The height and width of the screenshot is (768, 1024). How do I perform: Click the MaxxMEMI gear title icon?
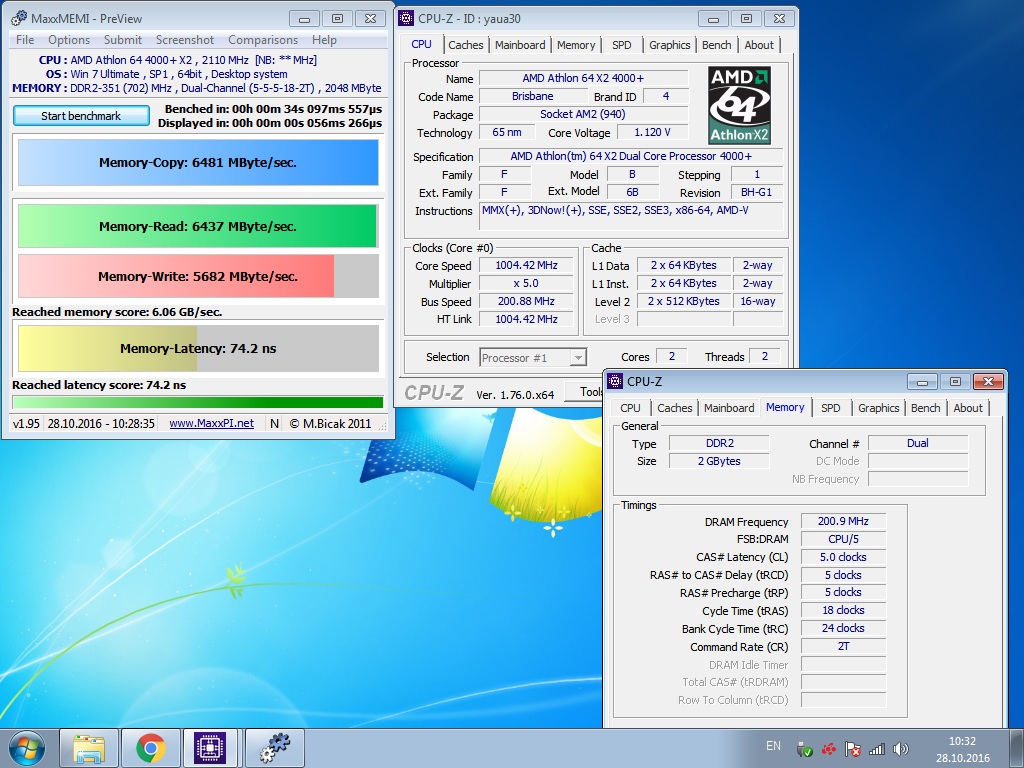19,18
